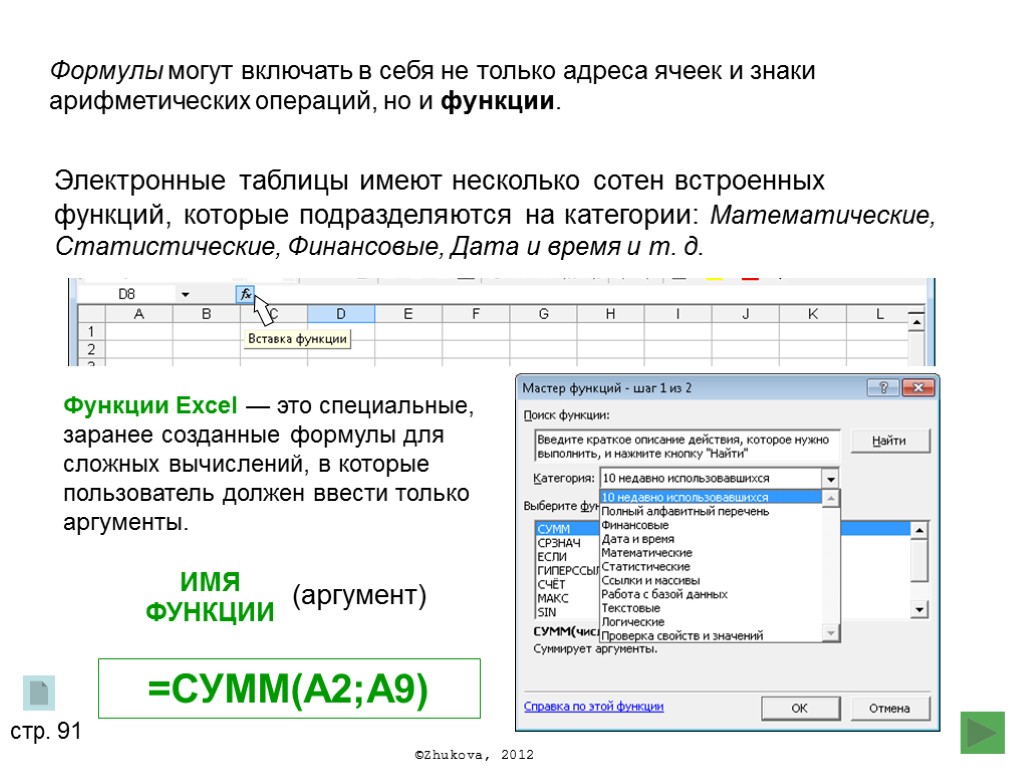Screen dimensions: 1024x768
Task: Click the OK button
Action: point(800,708)
